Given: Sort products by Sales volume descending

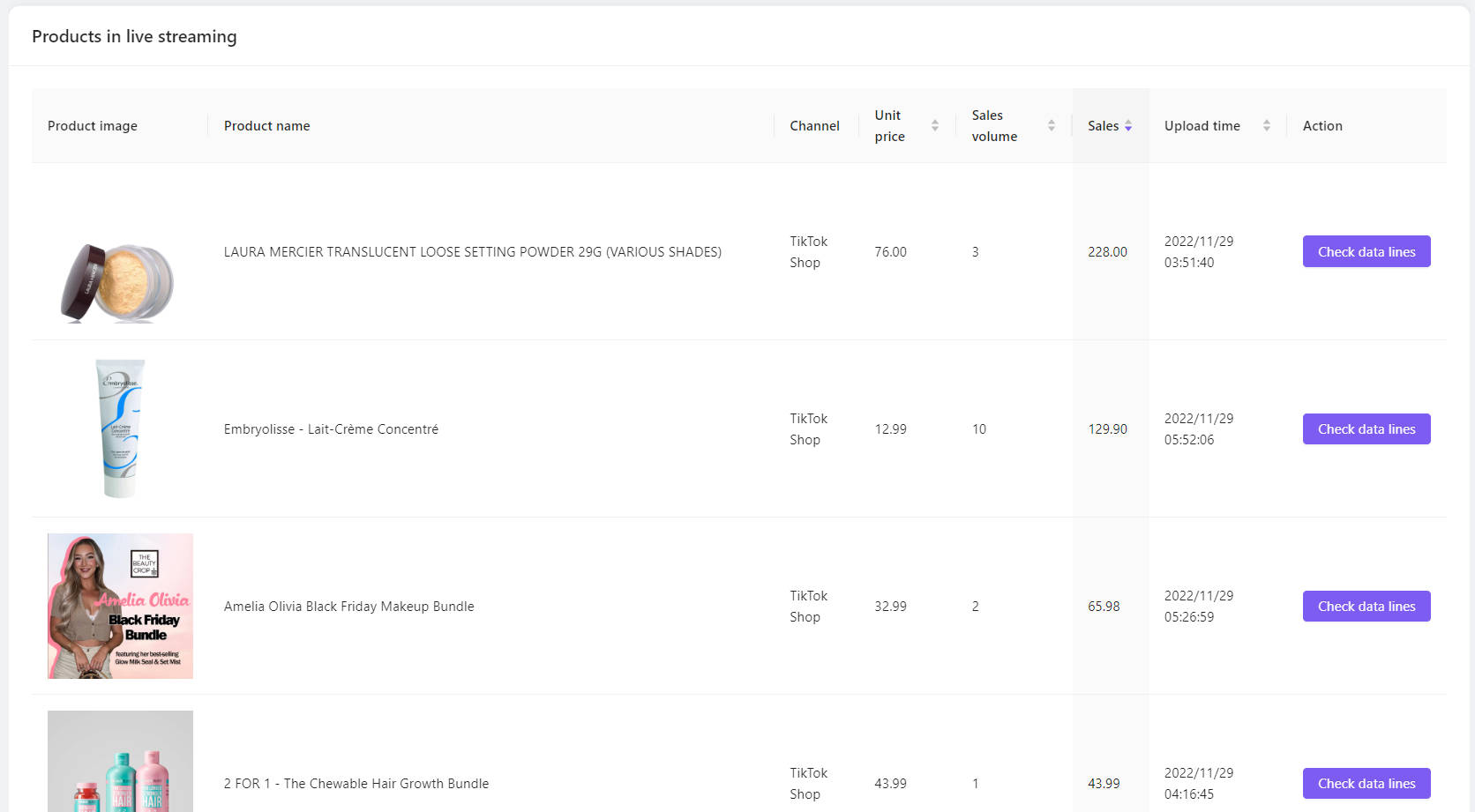Looking at the screenshot, I should pos(1052,130).
